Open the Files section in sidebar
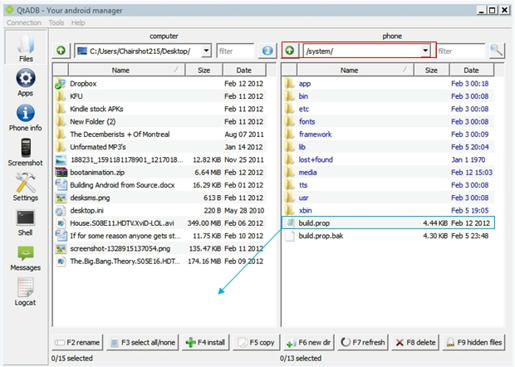This screenshot has height=367, width=515. click(26, 48)
